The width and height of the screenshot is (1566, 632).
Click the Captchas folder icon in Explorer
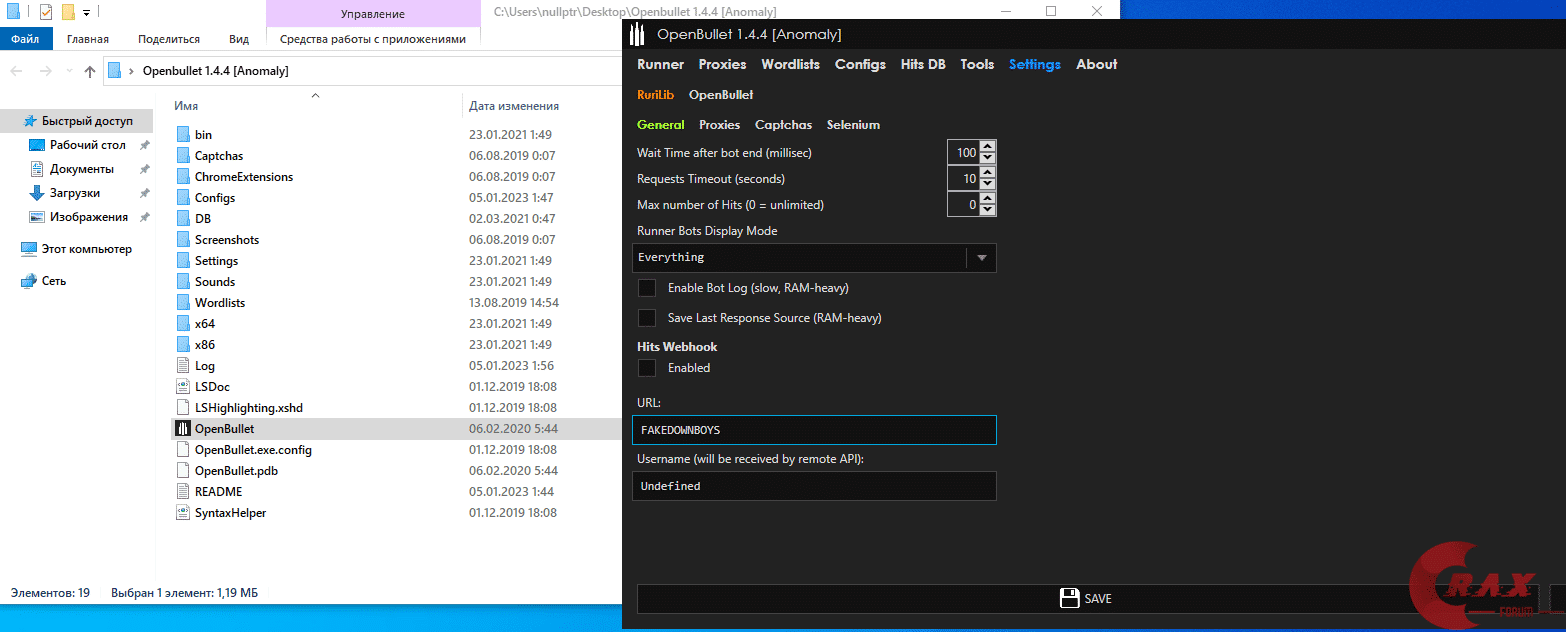(183, 155)
